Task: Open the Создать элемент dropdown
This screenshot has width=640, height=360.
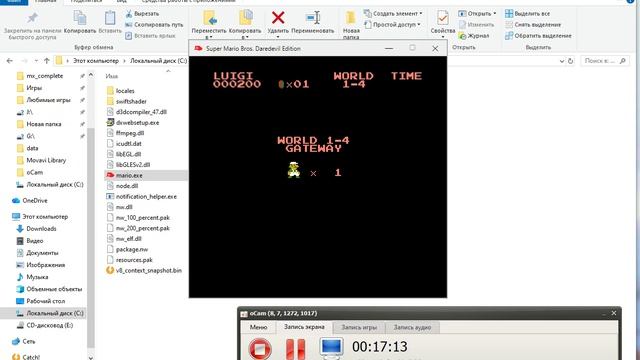Action: [393, 13]
